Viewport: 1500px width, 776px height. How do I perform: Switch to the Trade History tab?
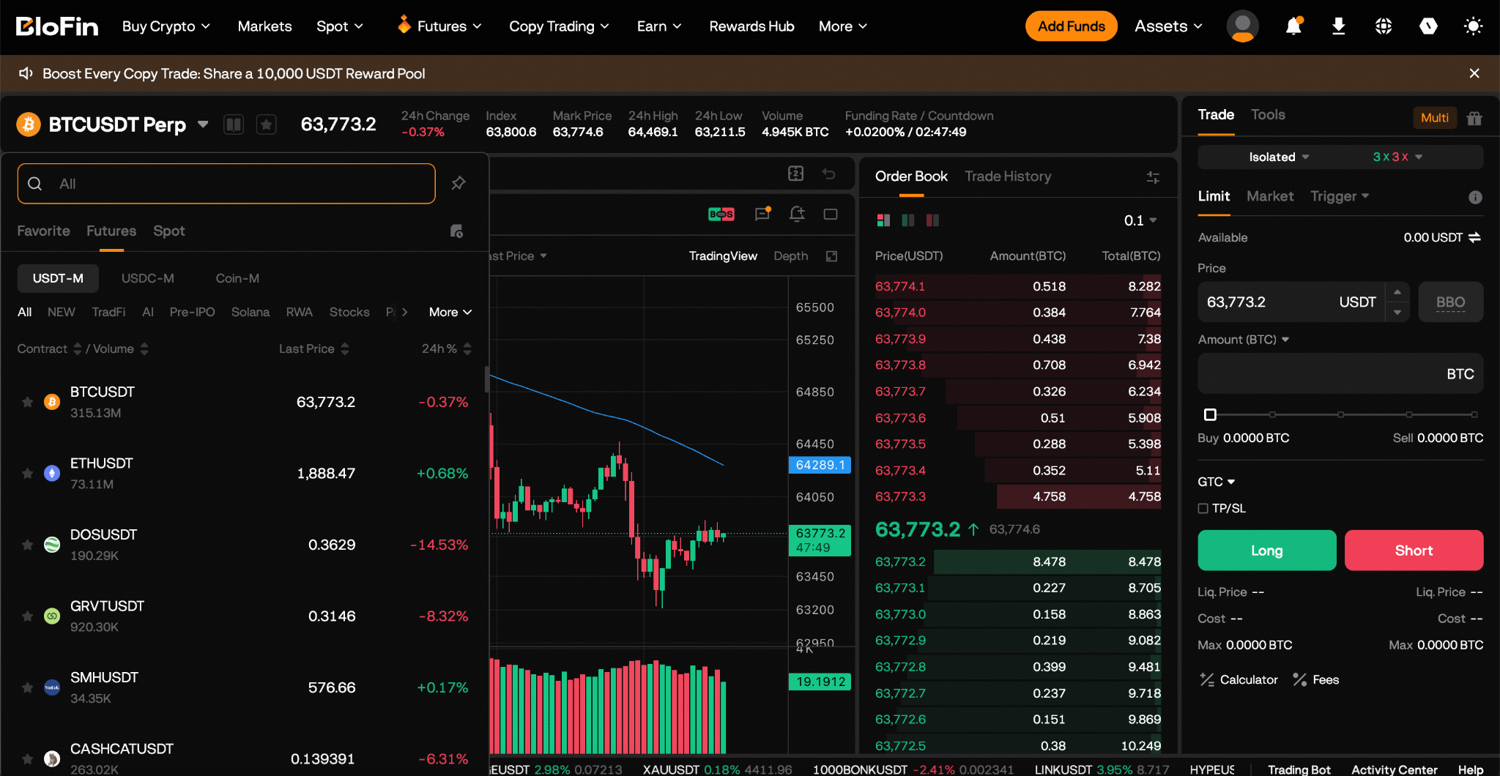(x=1008, y=176)
